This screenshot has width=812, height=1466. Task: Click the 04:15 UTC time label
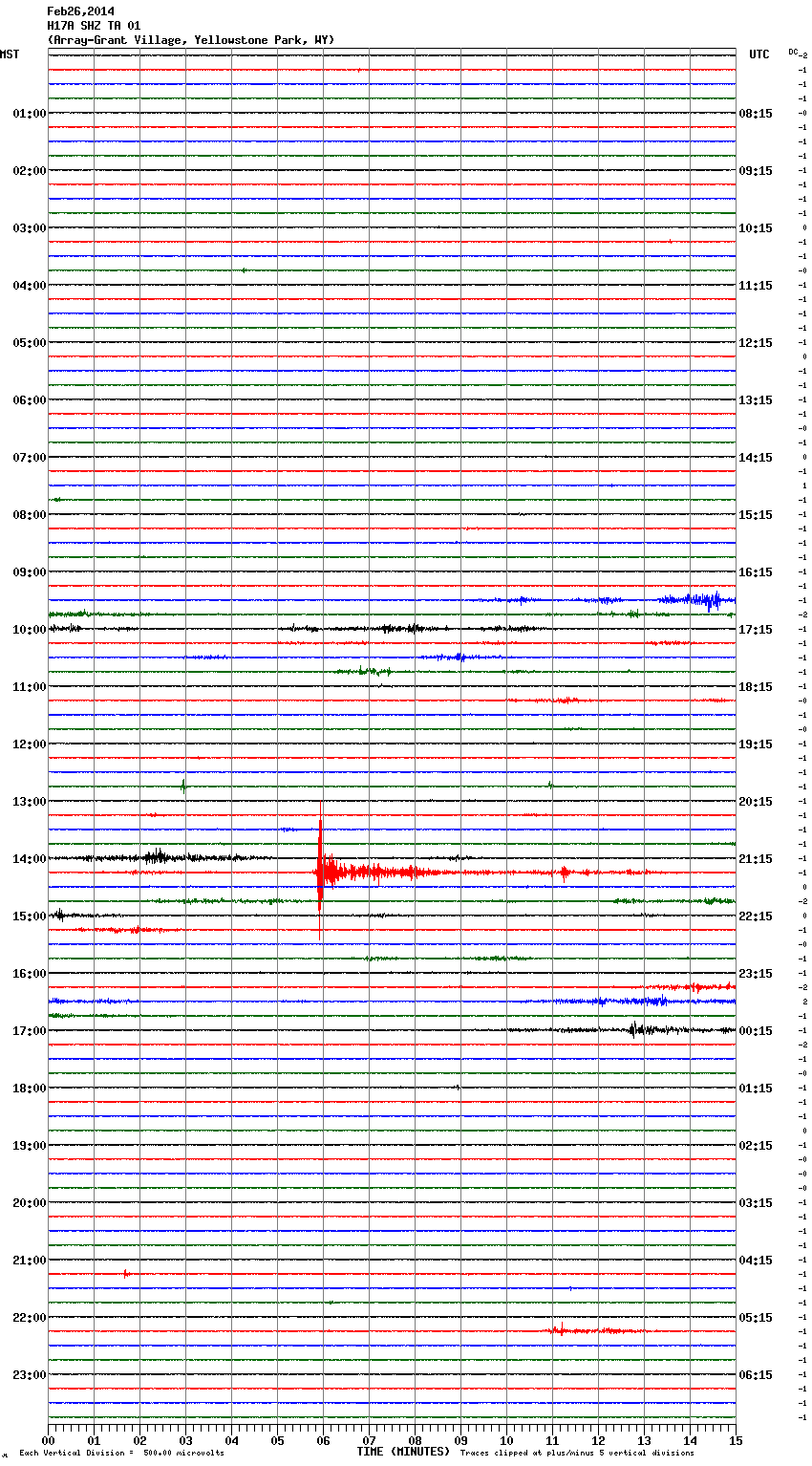point(756,1260)
